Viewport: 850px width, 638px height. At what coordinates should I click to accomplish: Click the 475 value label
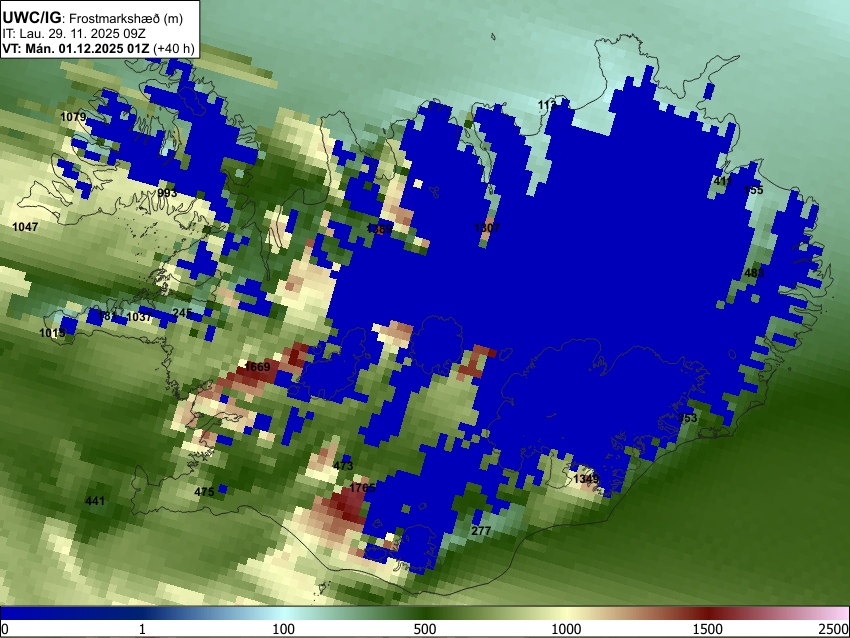click(x=204, y=492)
